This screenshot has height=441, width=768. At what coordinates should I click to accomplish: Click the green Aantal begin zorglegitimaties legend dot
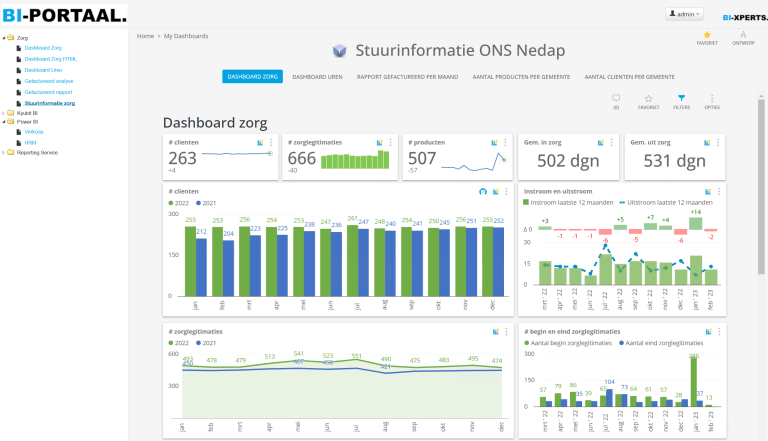pos(527,342)
